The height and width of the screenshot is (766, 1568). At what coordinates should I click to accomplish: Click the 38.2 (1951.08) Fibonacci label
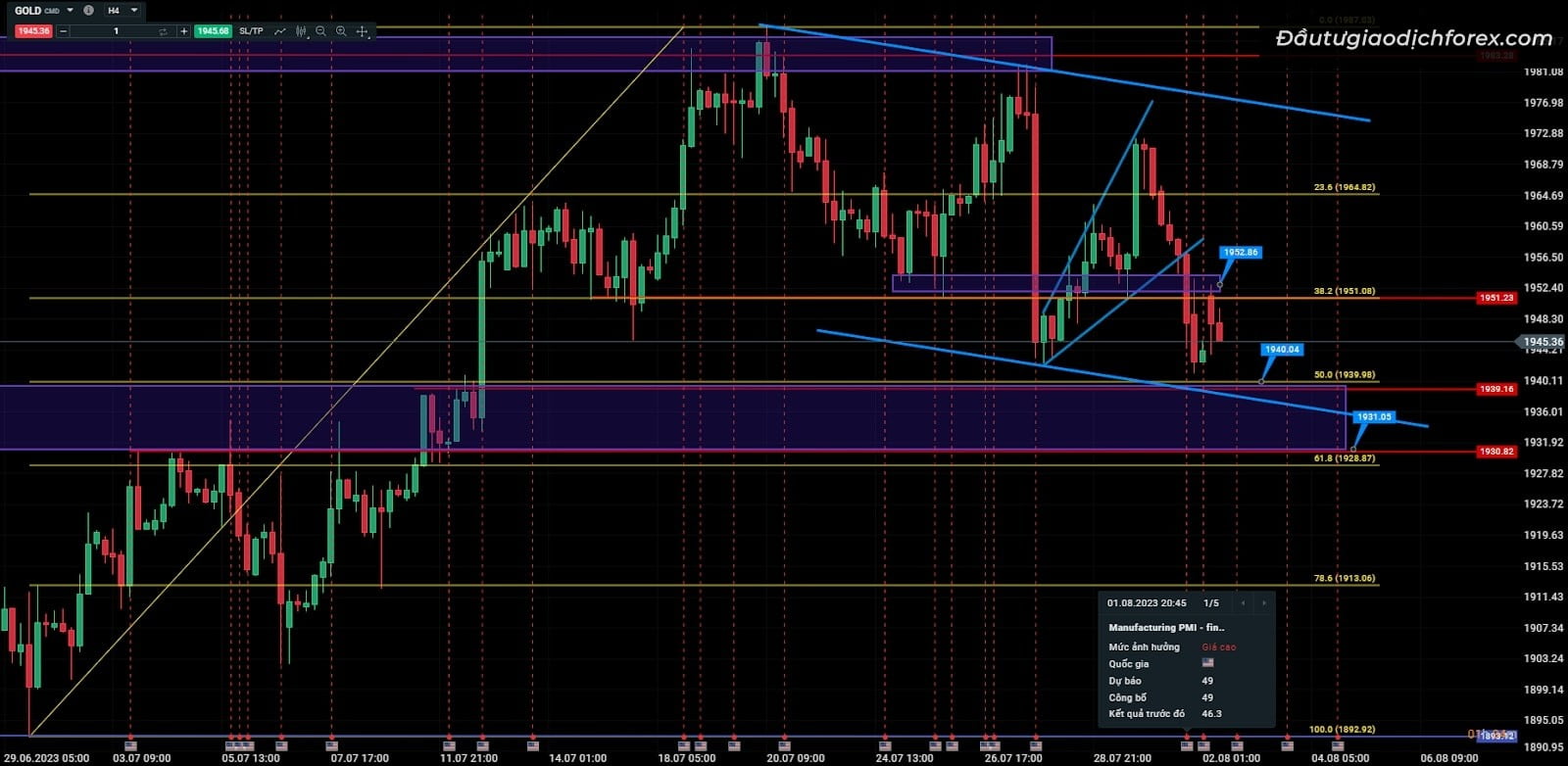(1344, 291)
